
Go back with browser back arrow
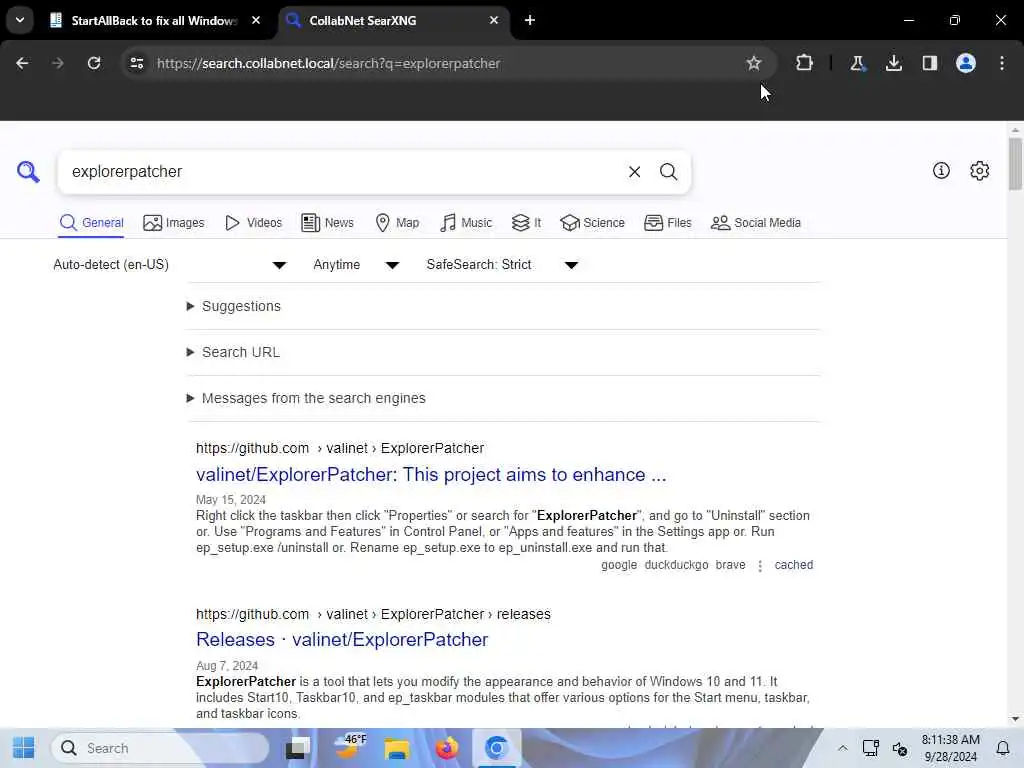(22, 63)
